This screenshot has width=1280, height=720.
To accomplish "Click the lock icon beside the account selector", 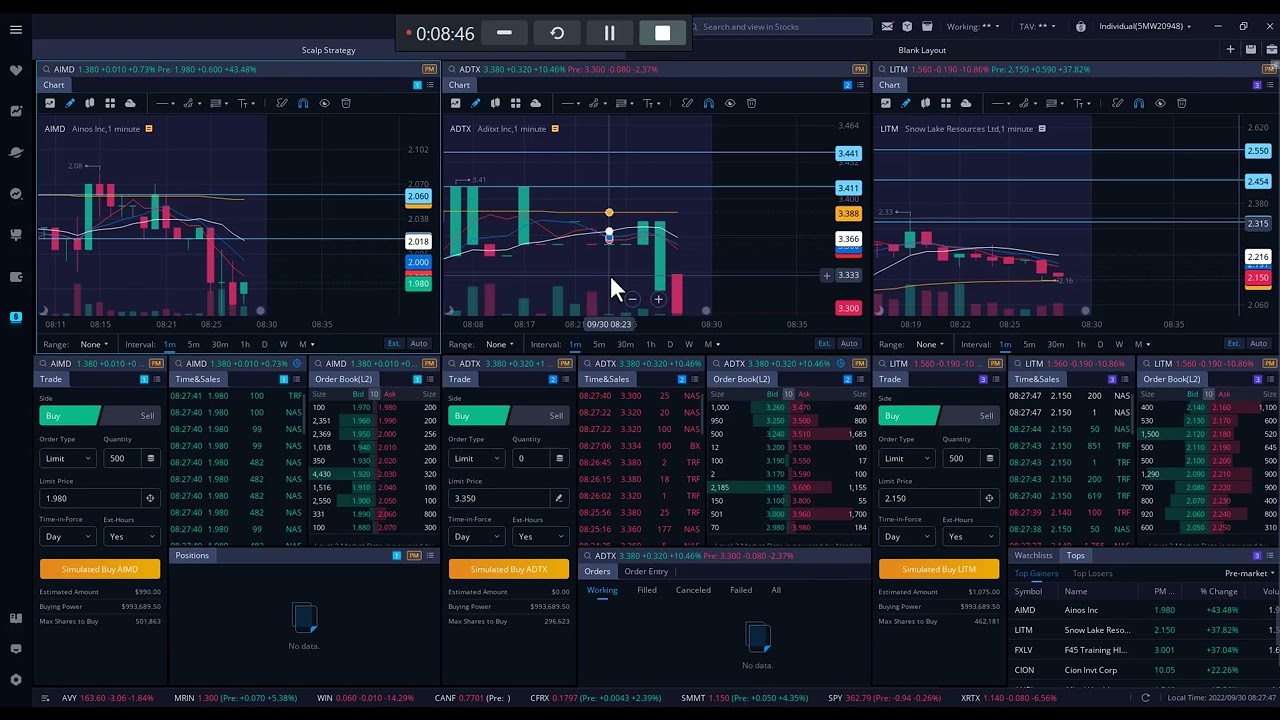I will tap(1080, 27).
